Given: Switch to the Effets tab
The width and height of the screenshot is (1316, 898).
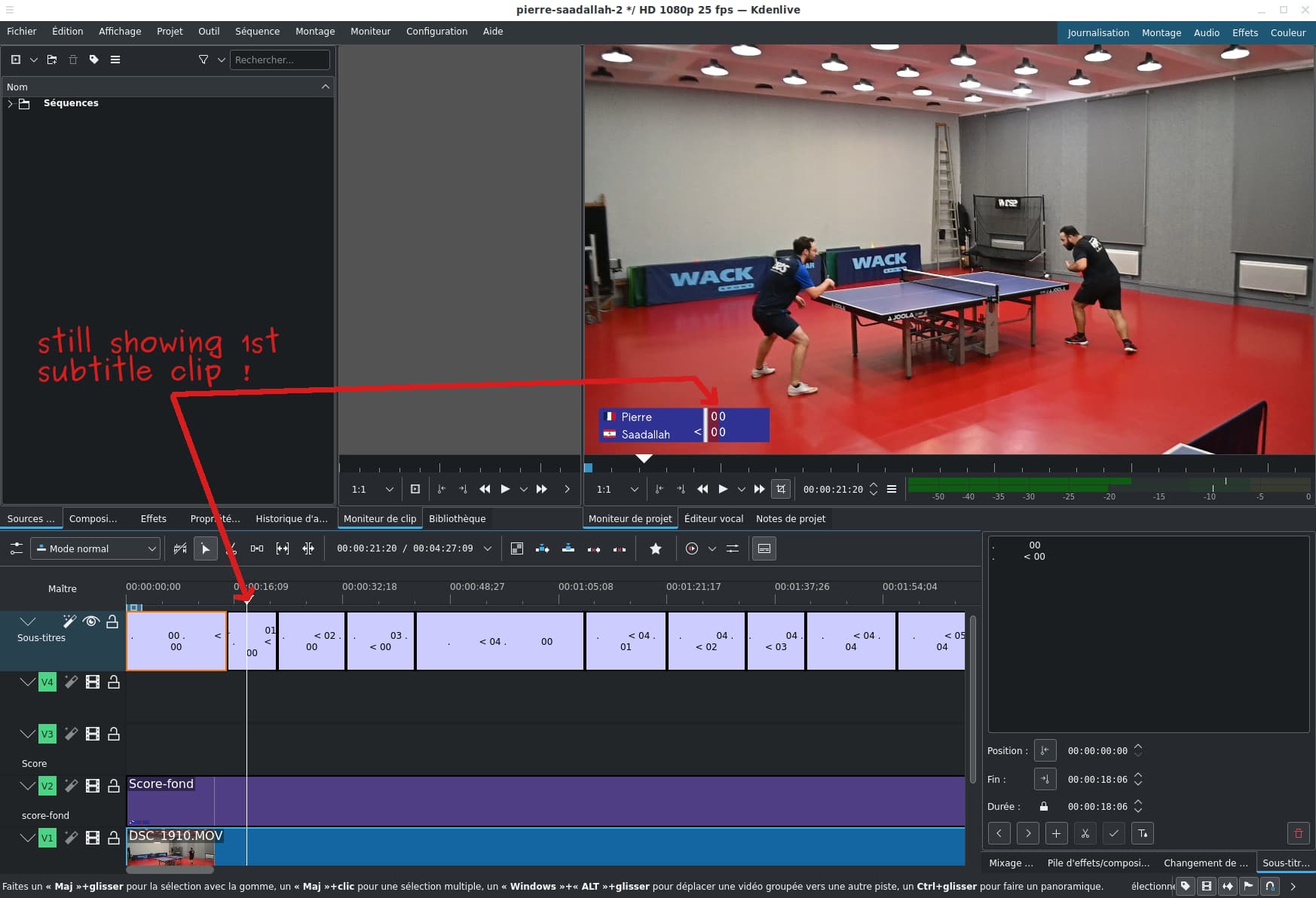Looking at the screenshot, I should tap(154, 519).
